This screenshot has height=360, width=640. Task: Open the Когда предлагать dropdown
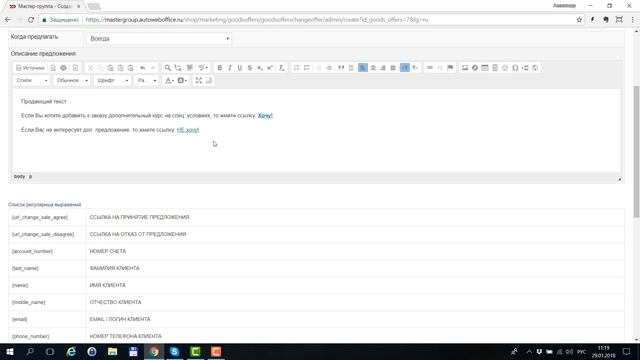(159, 38)
